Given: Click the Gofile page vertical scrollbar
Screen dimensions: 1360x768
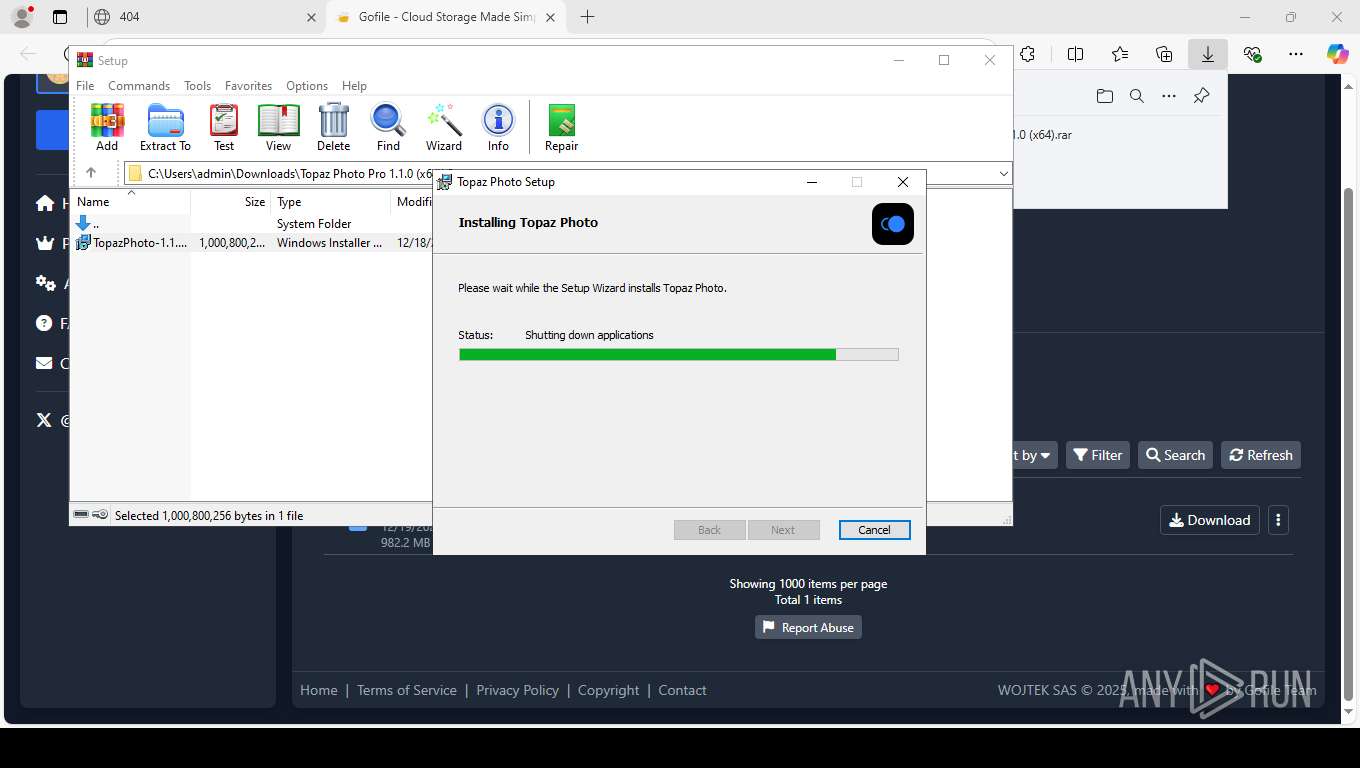Looking at the screenshot, I should 1348,444.
